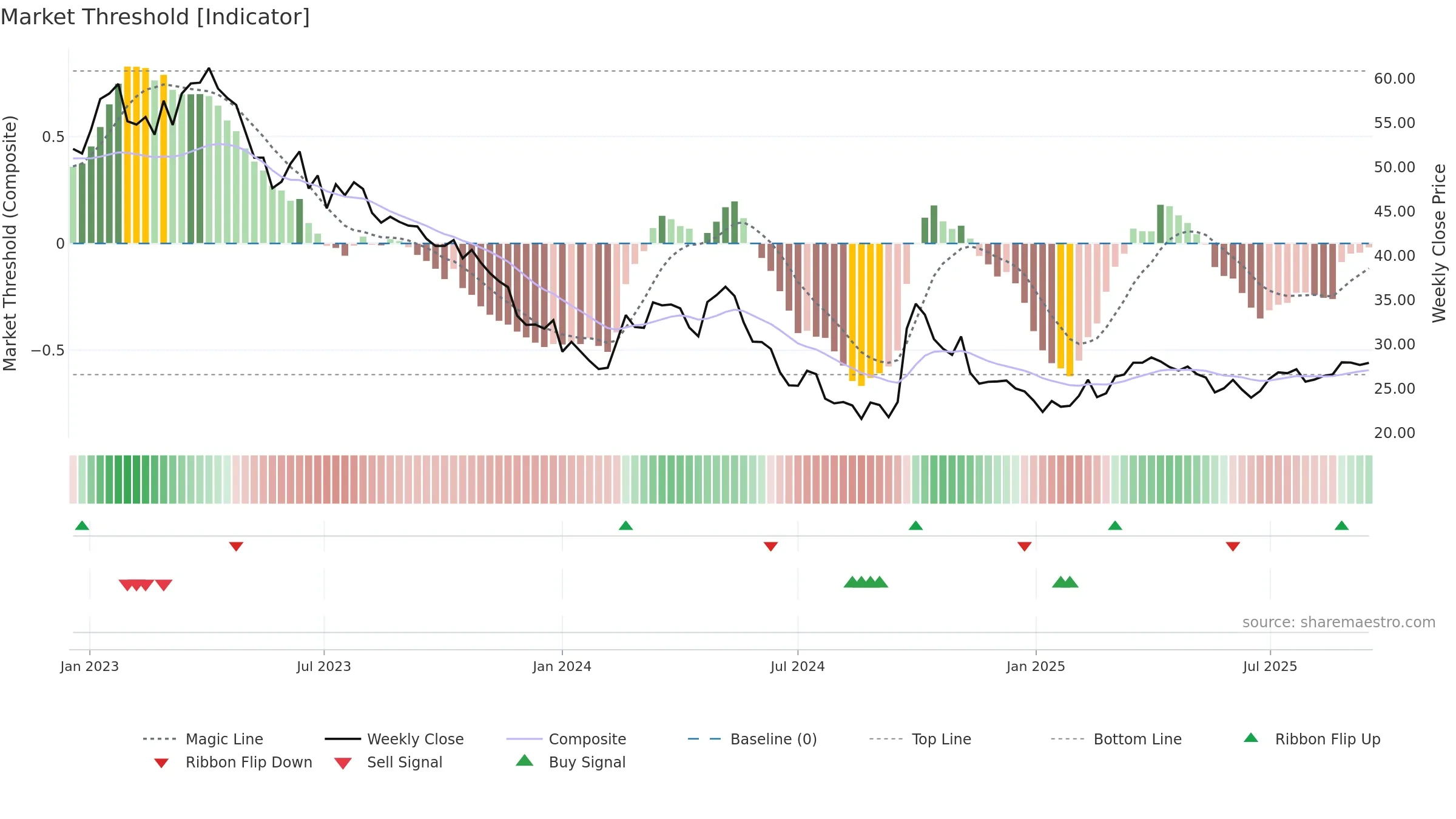The width and height of the screenshot is (1456, 819).
Task: Click the Jan 2024 axis label
Action: (x=562, y=666)
